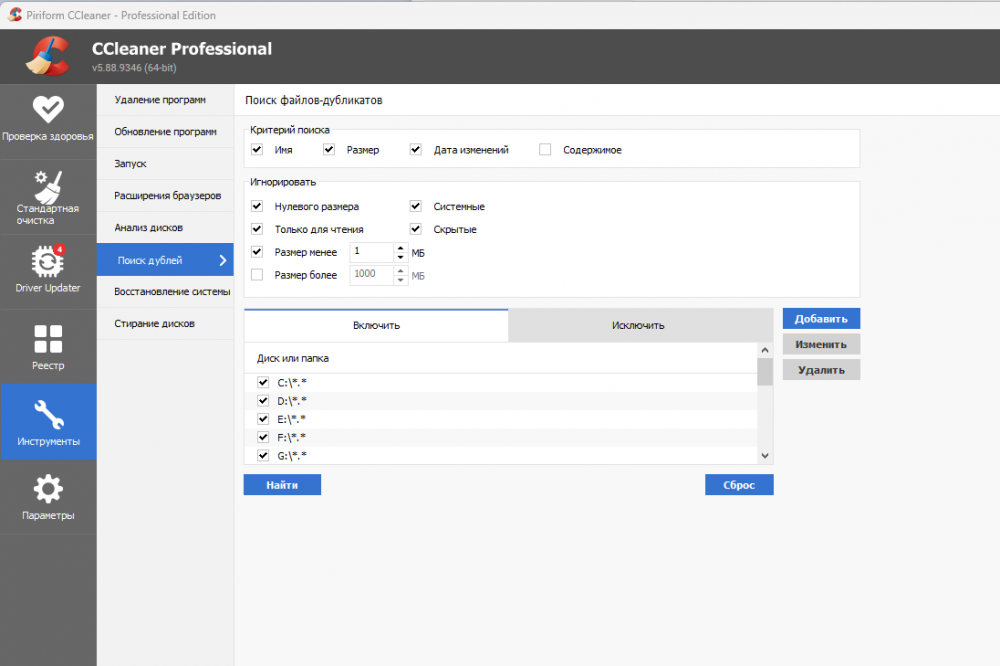Uncheck the Размер менее checkbox
1000x666 pixels.
click(257, 252)
